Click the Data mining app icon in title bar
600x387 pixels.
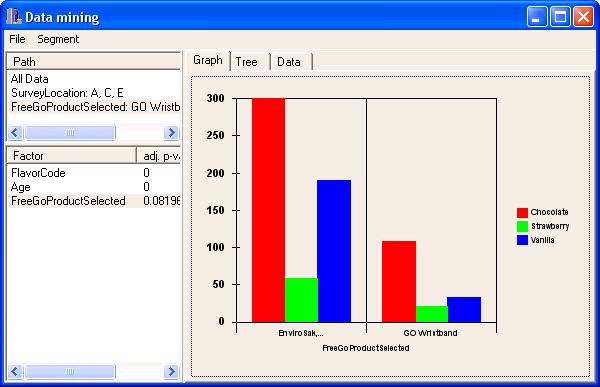pos(13,16)
